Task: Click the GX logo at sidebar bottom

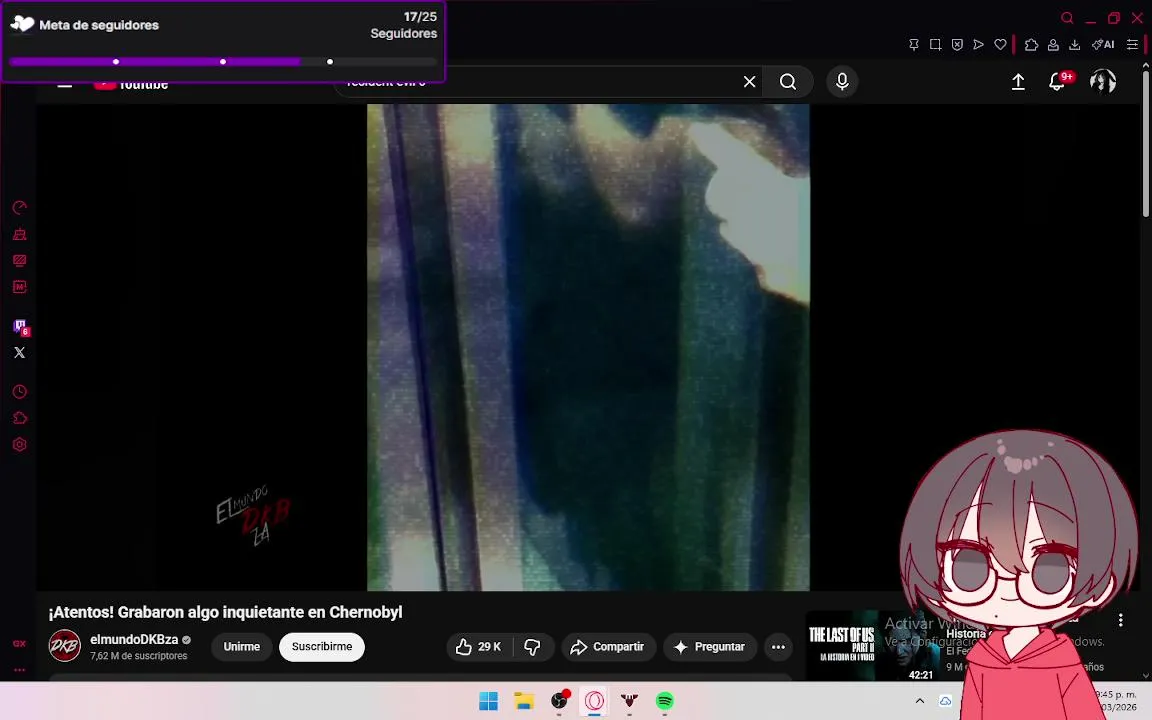Action: pyautogui.click(x=20, y=644)
